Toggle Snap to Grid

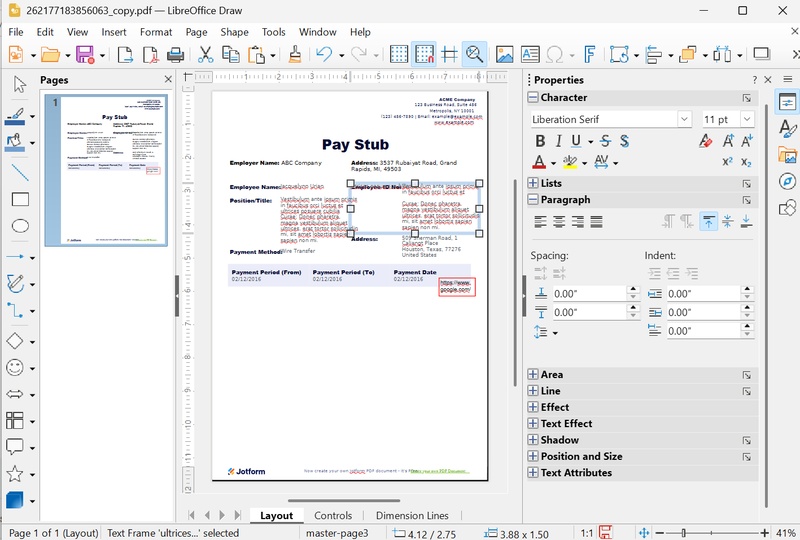[x=424, y=54]
